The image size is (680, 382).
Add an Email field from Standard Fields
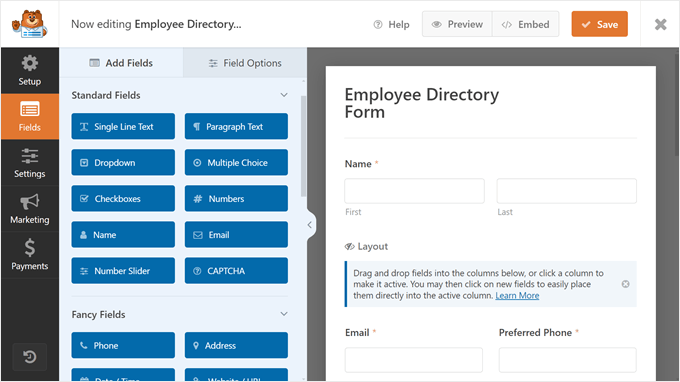236,235
